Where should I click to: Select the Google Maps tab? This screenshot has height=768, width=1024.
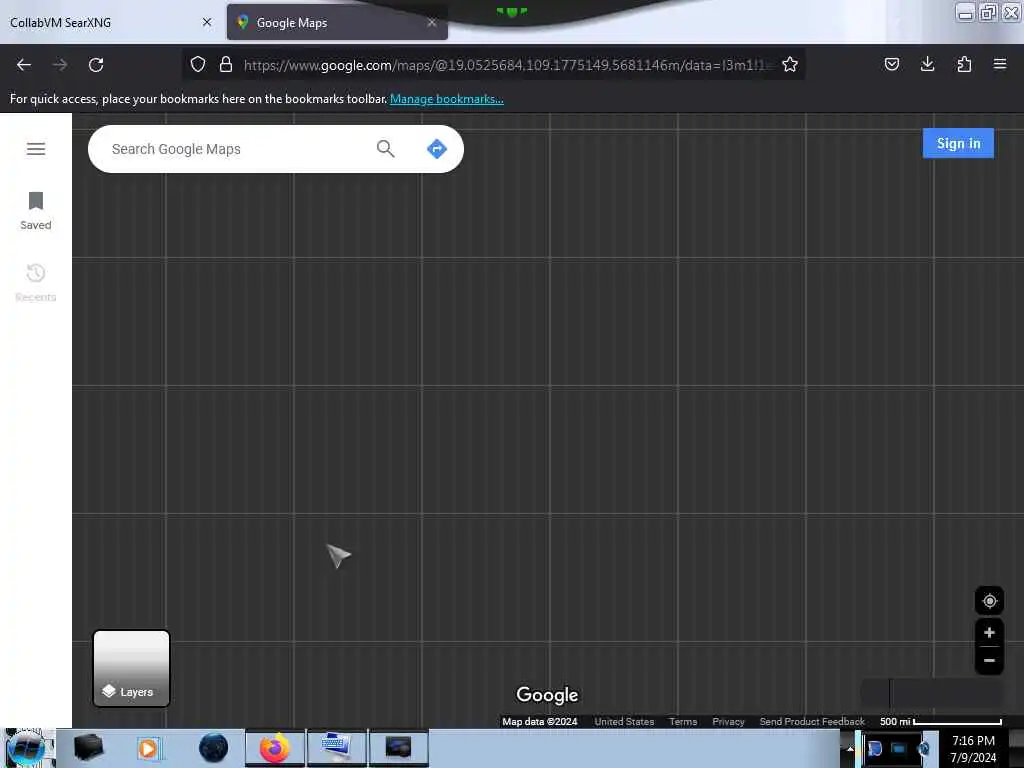point(337,22)
